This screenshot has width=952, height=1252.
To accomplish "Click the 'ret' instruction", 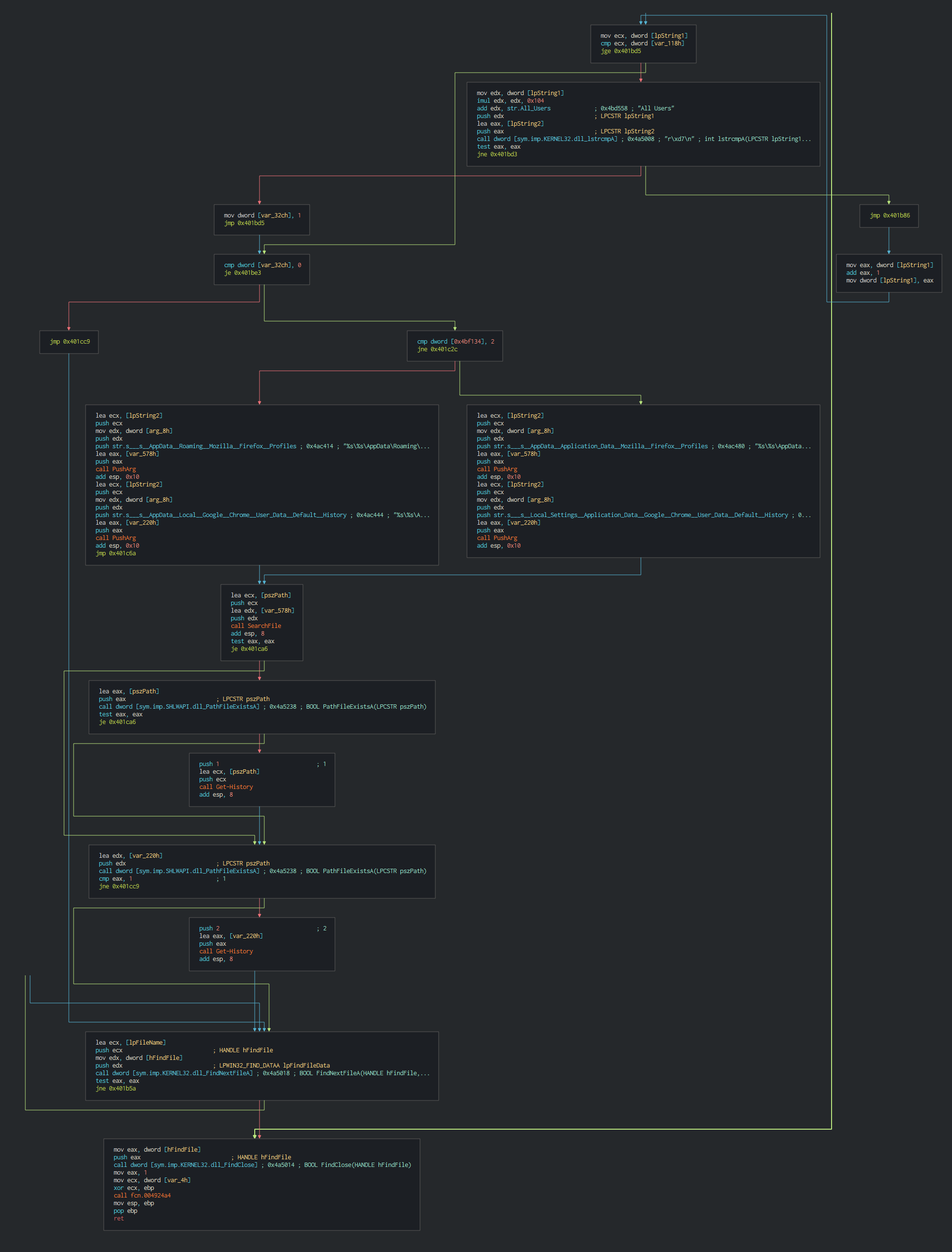I will (119, 1218).
